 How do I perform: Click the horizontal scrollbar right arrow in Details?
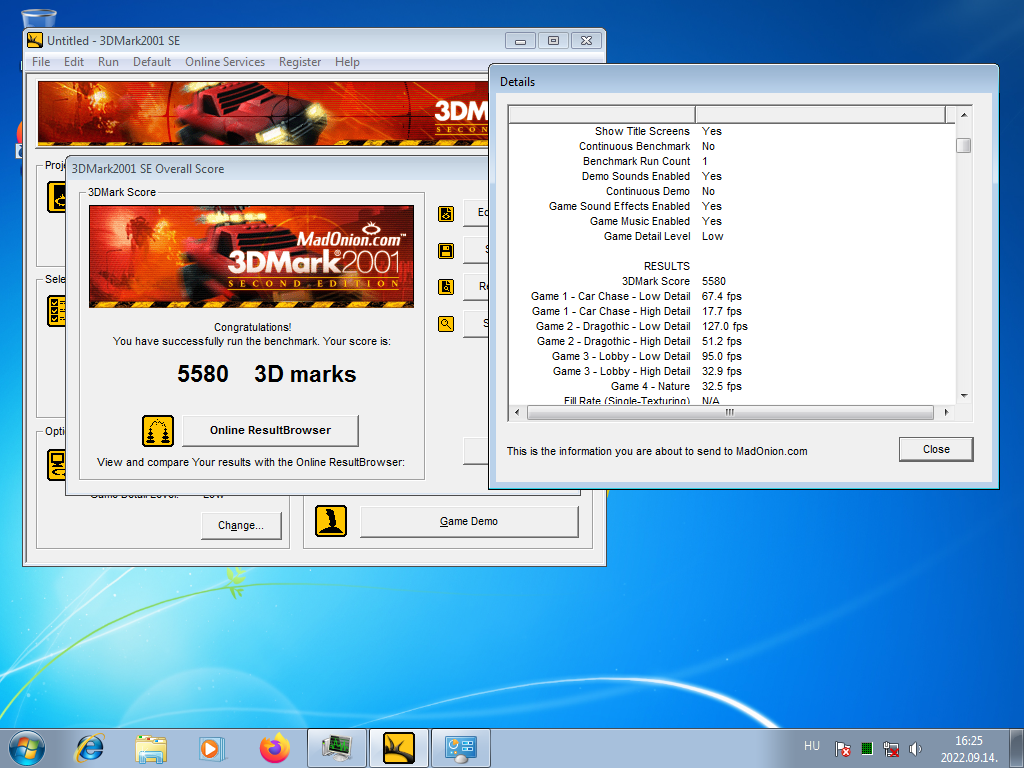pos(946,413)
